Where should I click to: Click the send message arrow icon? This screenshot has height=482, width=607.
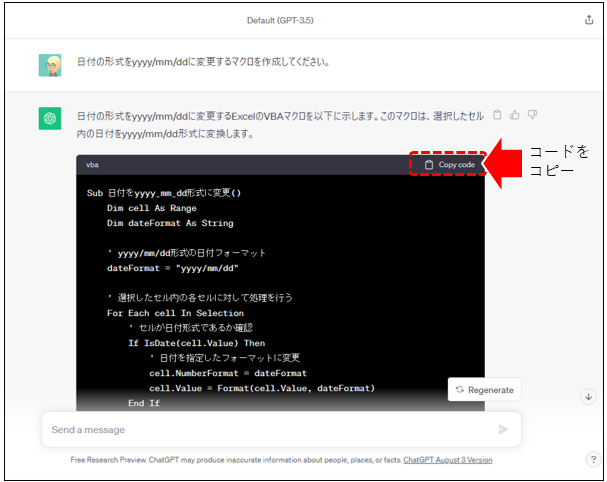(503, 429)
